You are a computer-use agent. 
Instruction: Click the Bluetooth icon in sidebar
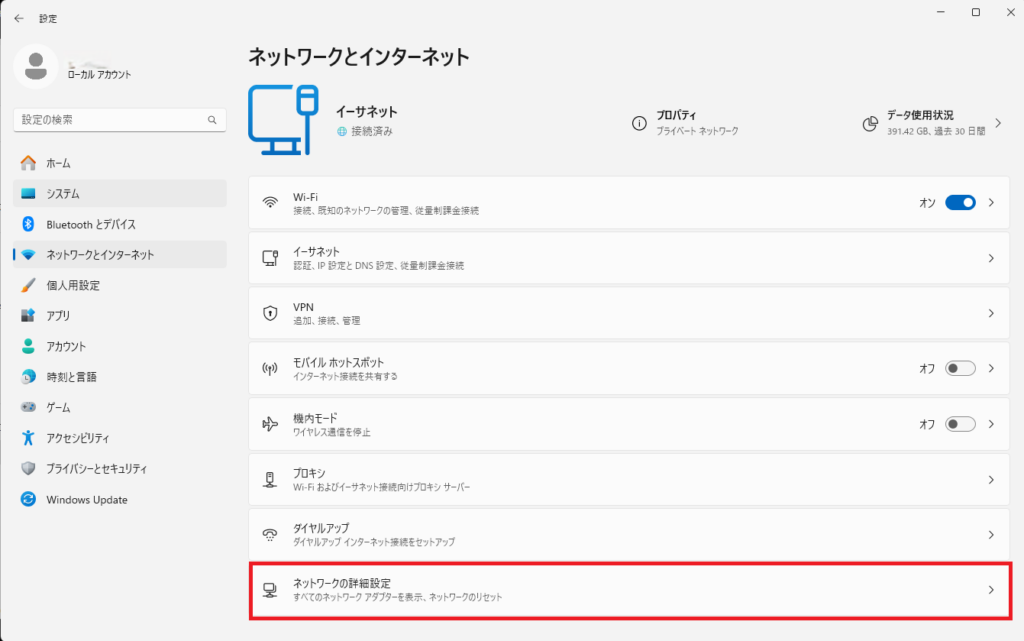coord(28,224)
